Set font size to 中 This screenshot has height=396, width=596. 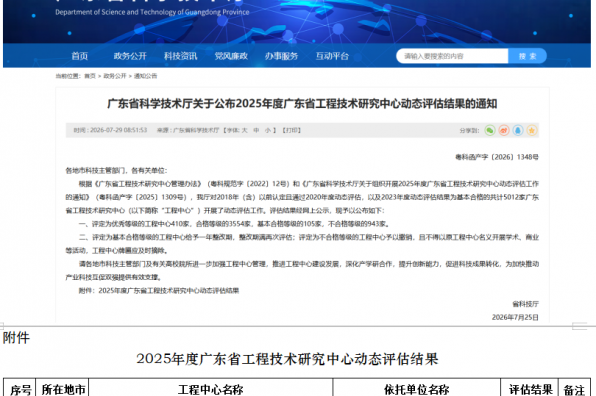tap(256, 130)
